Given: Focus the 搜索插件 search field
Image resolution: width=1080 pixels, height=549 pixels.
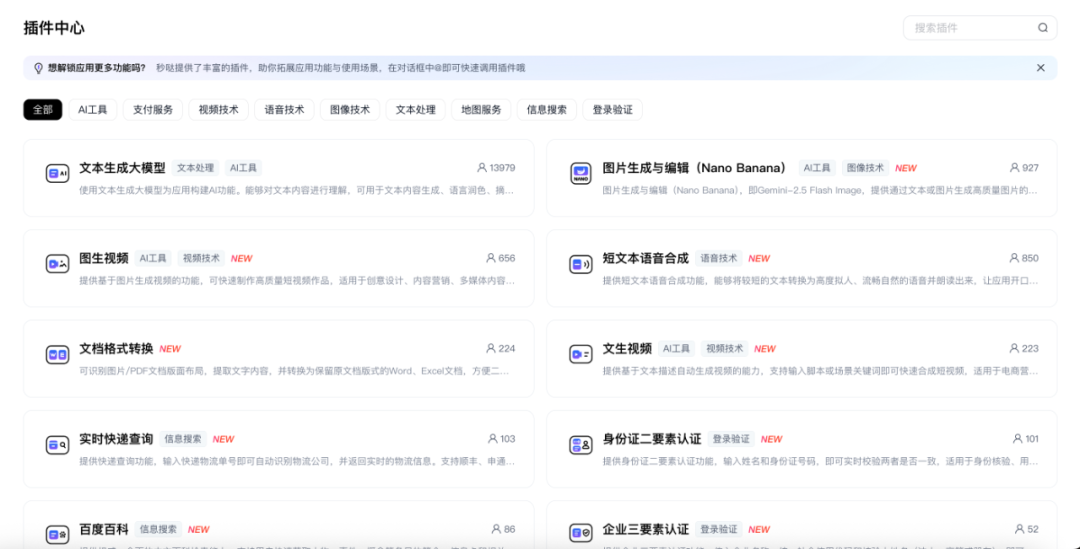Looking at the screenshot, I should coord(970,28).
